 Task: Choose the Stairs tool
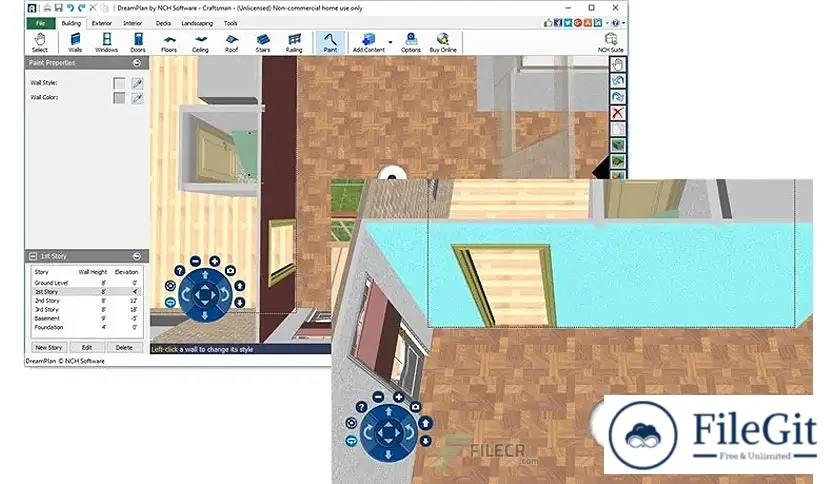coord(263,43)
